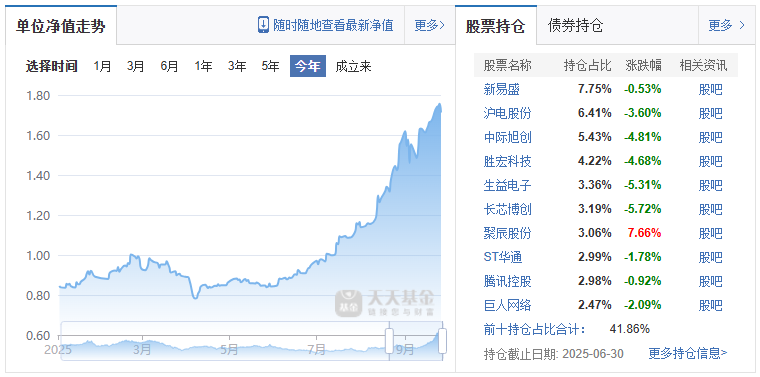Screen dimensions: 760x377
Task: Switch to 债券持仓 tab
Action: pyautogui.click(x=575, y=25)
